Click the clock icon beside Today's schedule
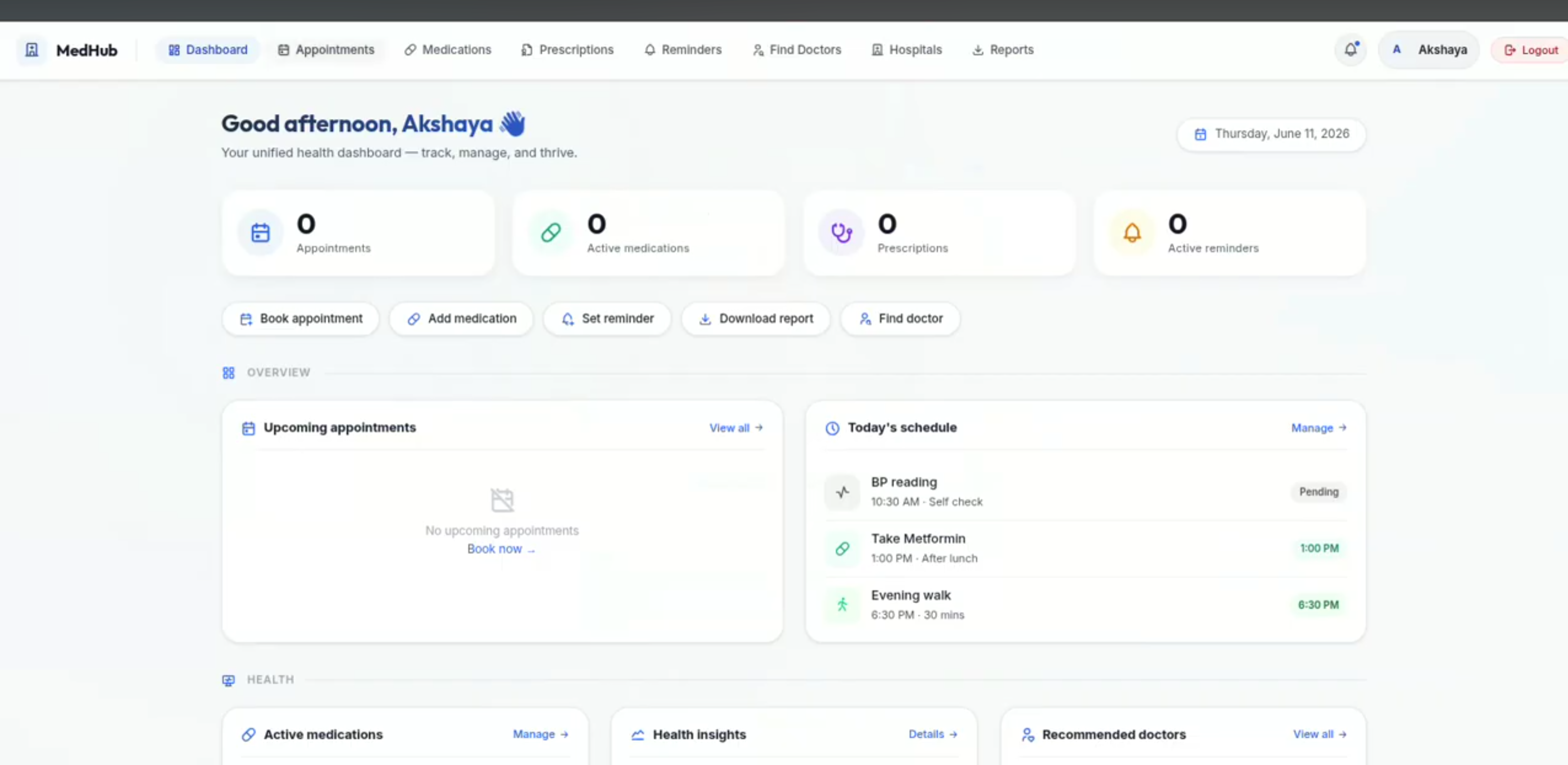This screenshot has height=765, width=1568. [x=832, y=428]
